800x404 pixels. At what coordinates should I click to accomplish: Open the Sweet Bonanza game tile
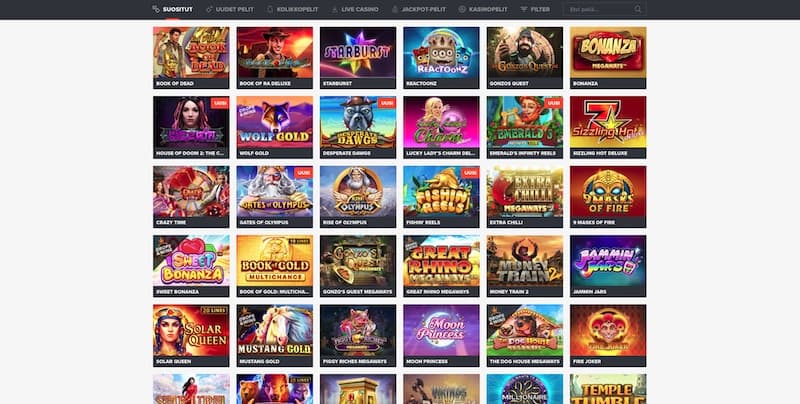click(191, 266)
